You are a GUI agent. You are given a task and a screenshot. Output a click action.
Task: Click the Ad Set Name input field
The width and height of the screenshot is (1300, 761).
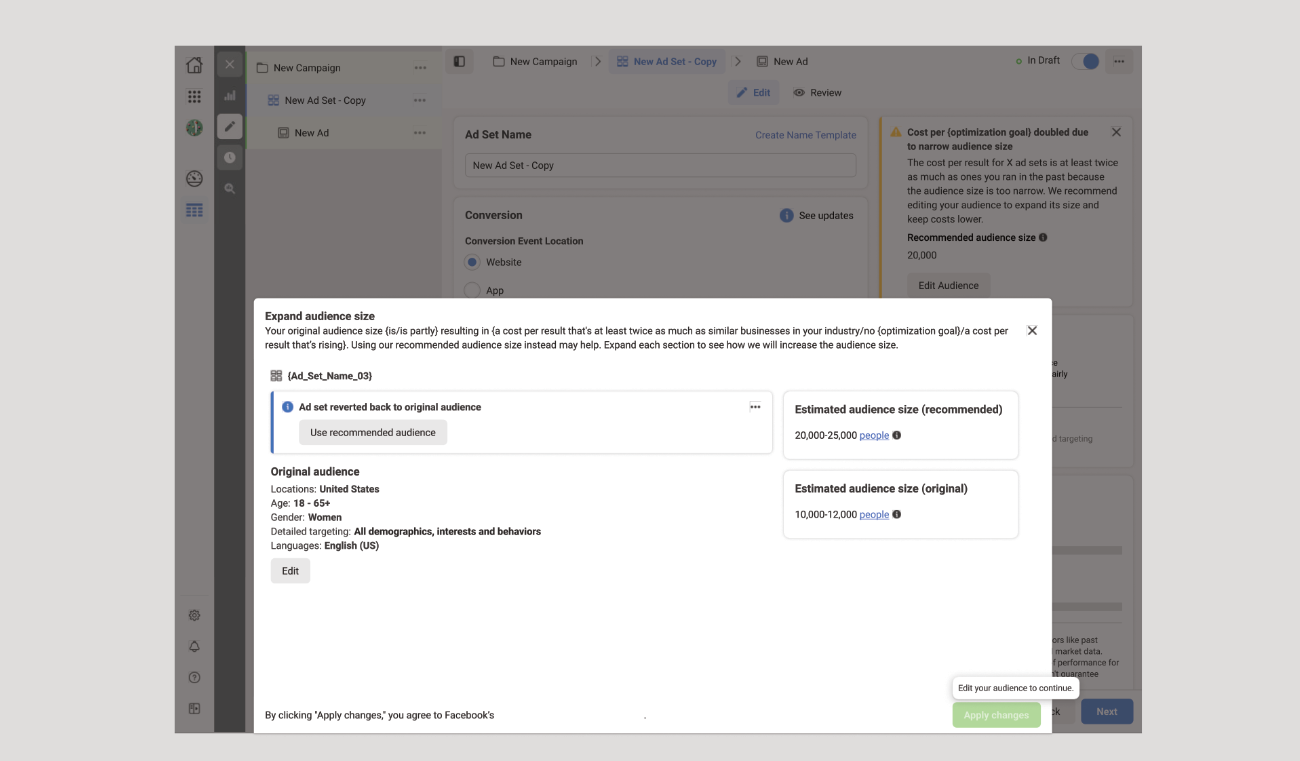(x=660, y=165)
